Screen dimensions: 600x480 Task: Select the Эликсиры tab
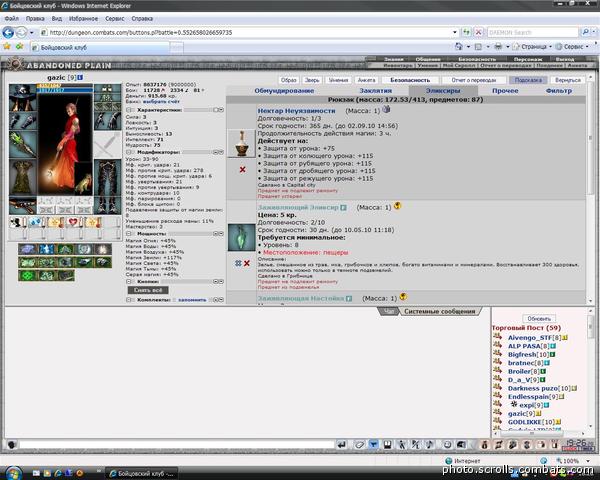443,91
